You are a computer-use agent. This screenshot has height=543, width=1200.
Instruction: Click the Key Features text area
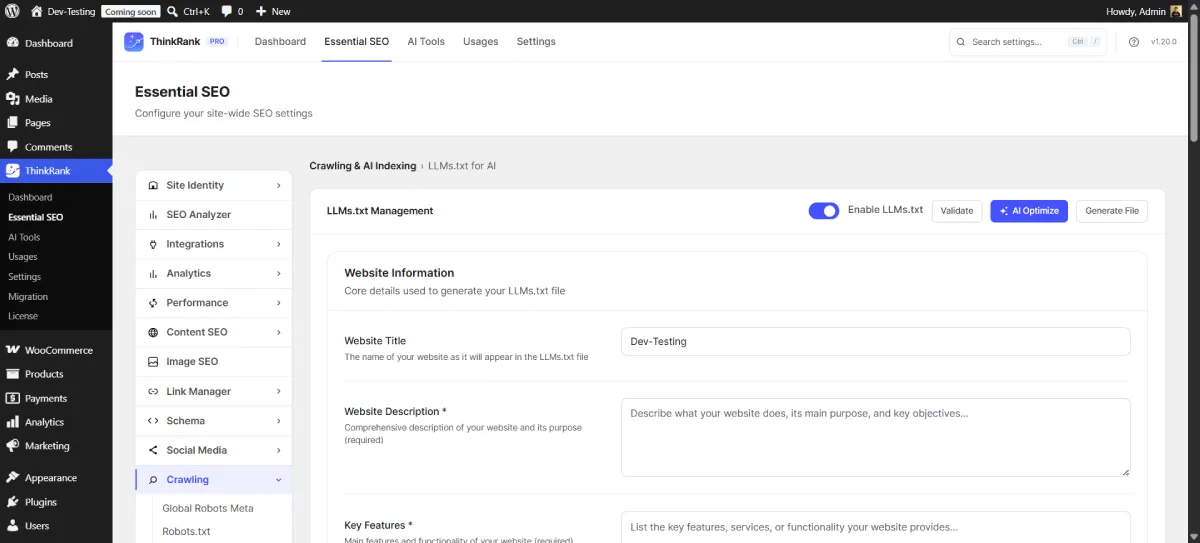point(876,527)
